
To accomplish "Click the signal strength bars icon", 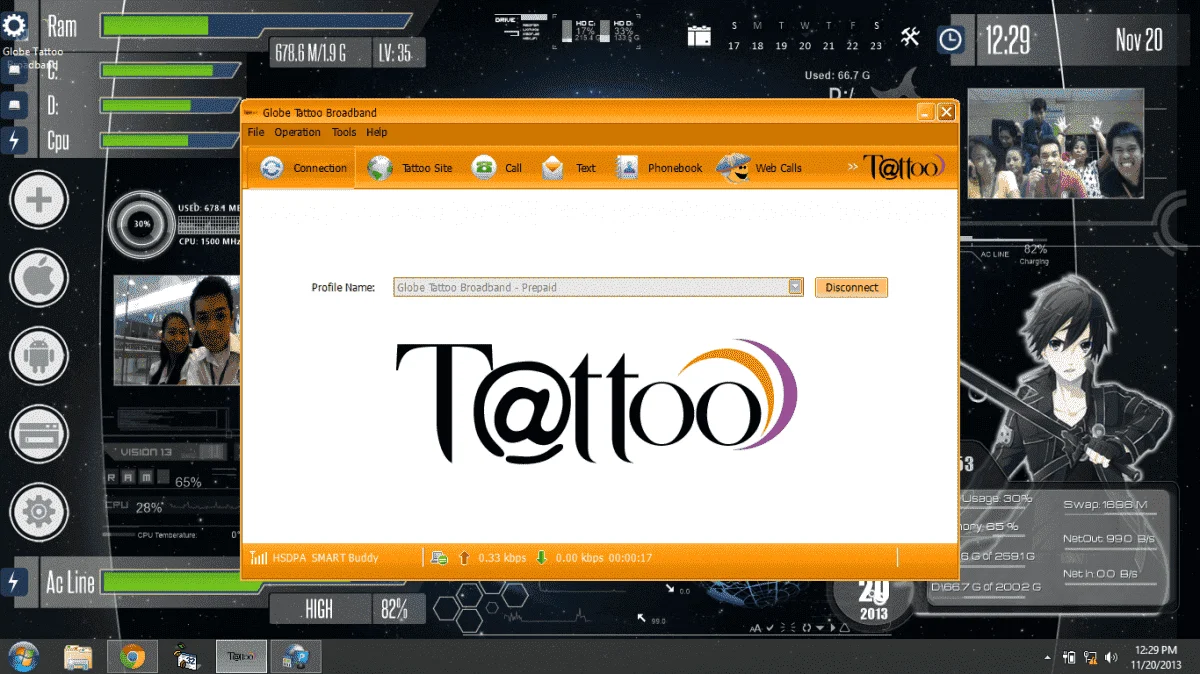I will (x=258, y=558).
